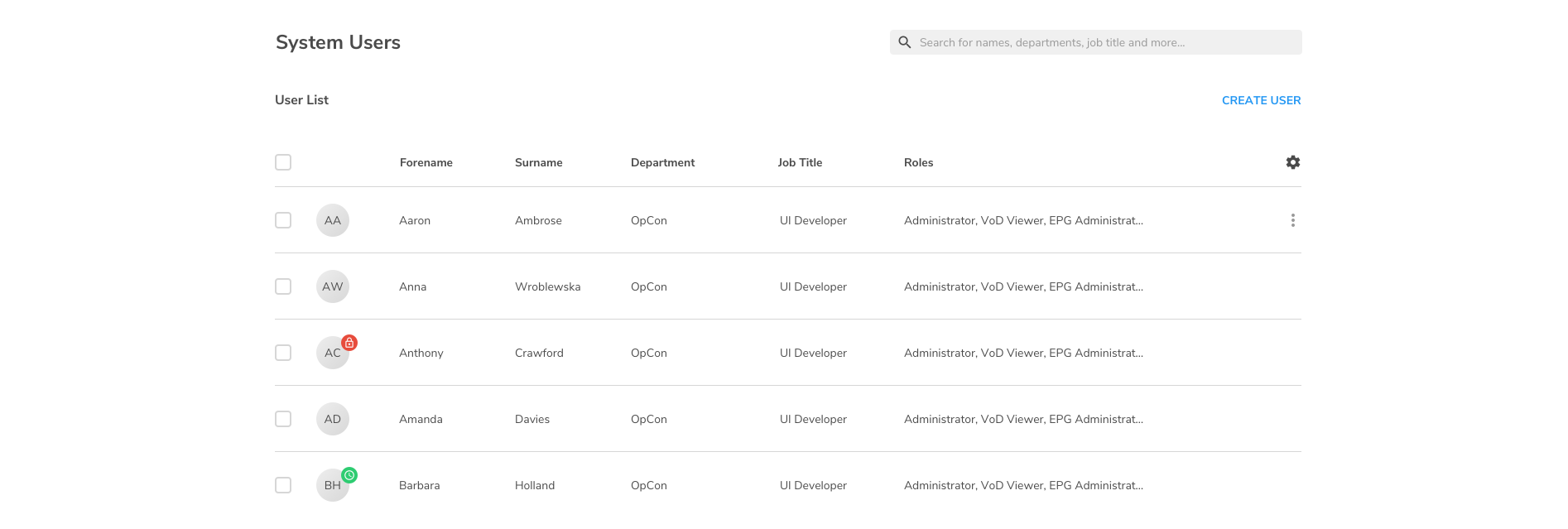Image resolution: width=1568 pixels, height=529 pixels.
Task: Open table column settings gear icon
Action: (x=1292, y=162)
